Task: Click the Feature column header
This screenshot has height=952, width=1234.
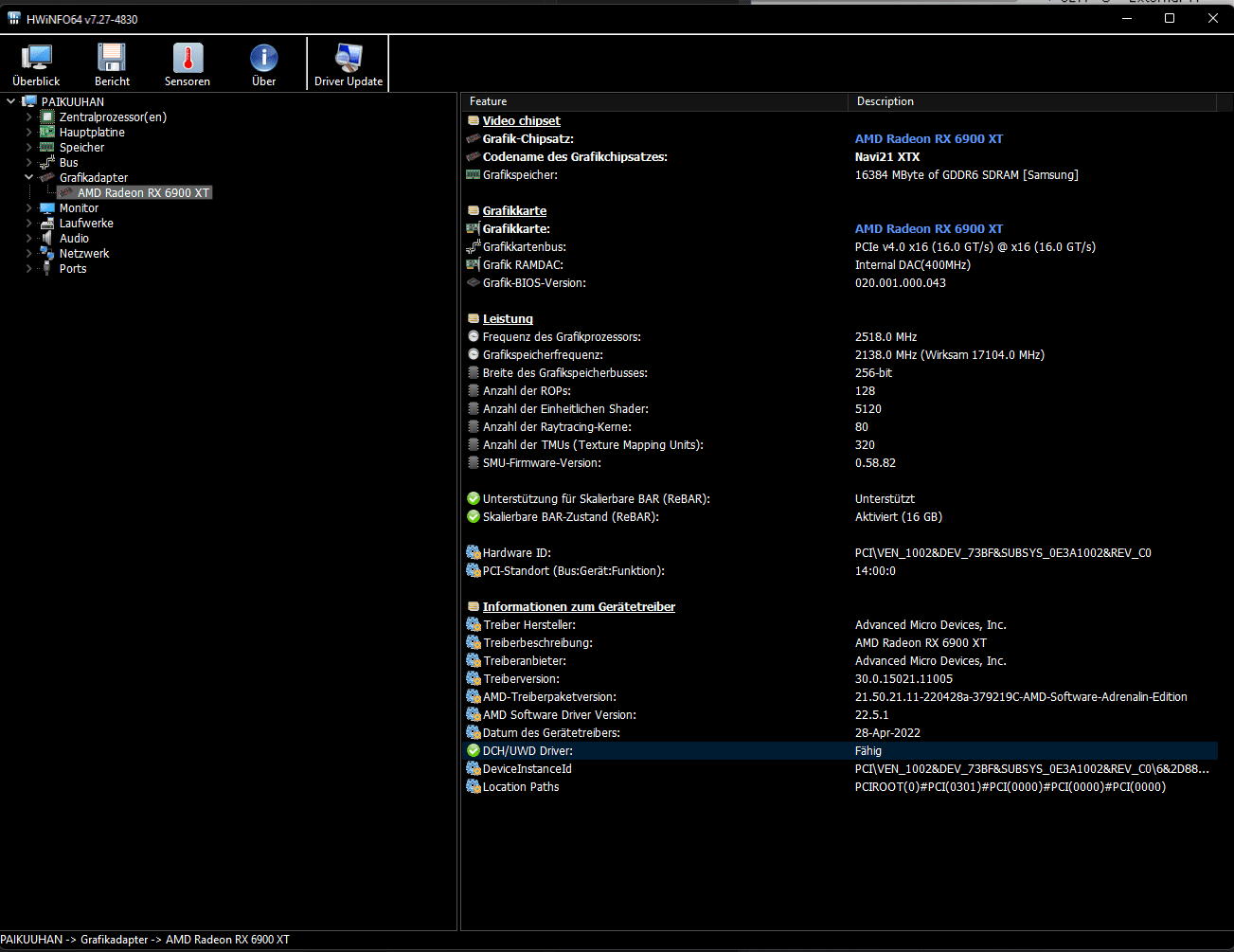Action: click(653, 101)
